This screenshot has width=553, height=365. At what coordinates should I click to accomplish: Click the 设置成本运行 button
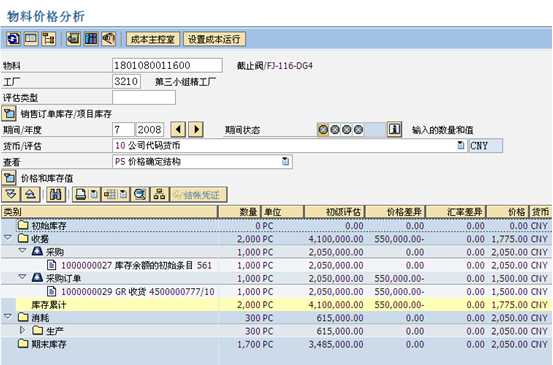(x=214, y=39)
